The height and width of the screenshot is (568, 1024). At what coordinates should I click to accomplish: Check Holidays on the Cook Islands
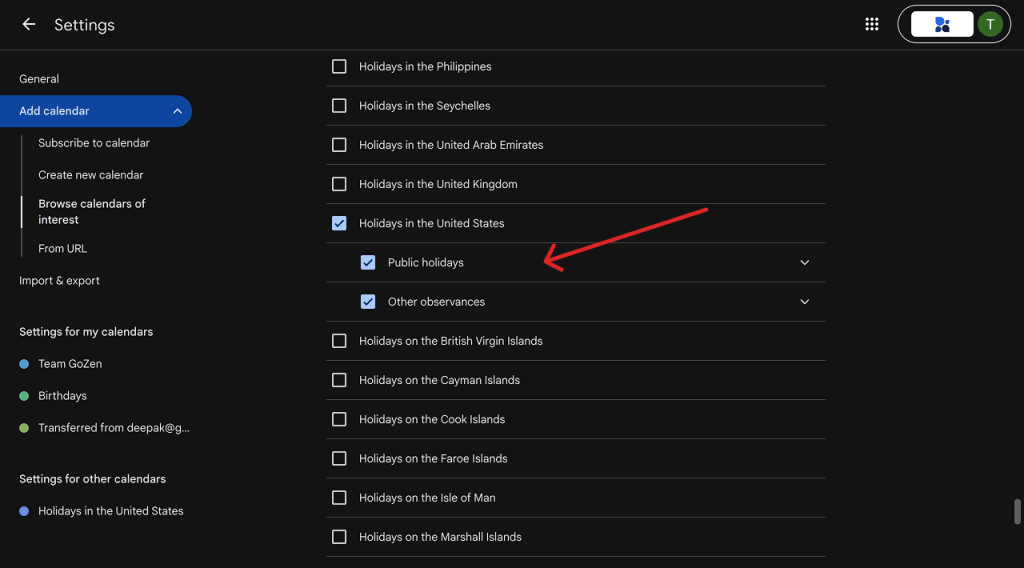pos(339,419)
